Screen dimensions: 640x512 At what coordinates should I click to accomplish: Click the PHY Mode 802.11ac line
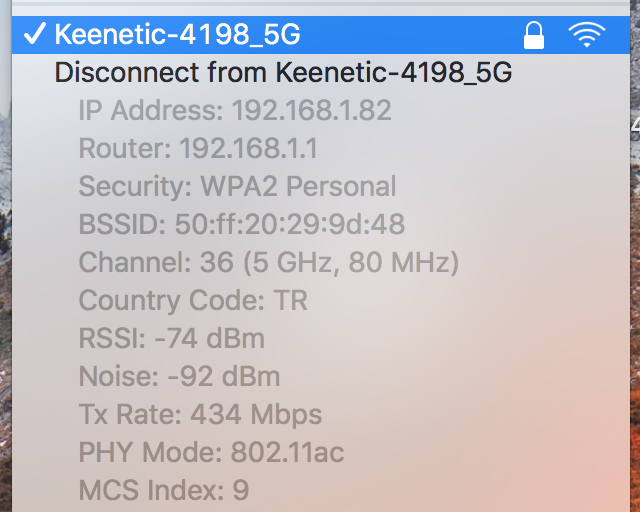[211, 452]
